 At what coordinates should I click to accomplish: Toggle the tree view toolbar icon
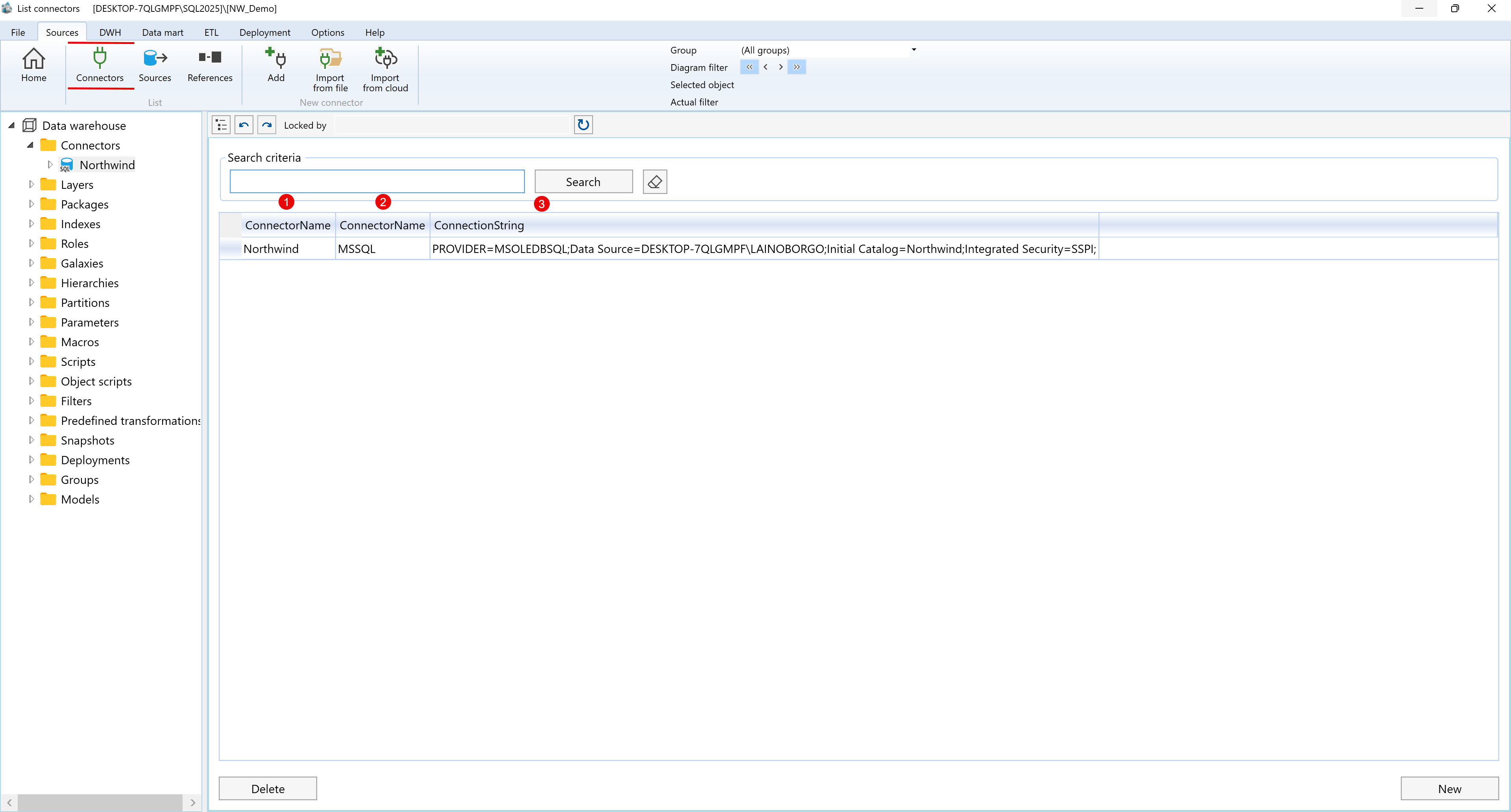pos(221,124)
